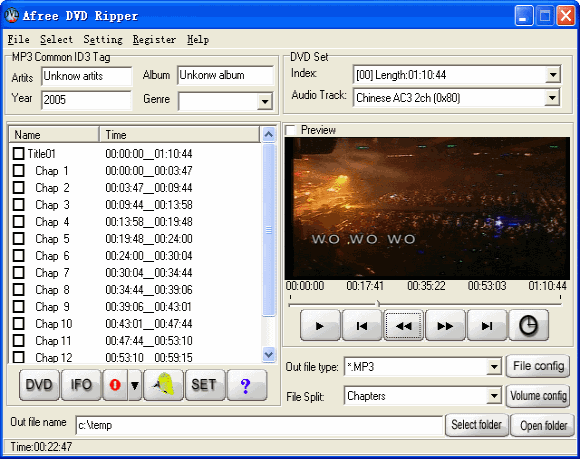
Task: Open the File menu
Action: pos(18,39)
